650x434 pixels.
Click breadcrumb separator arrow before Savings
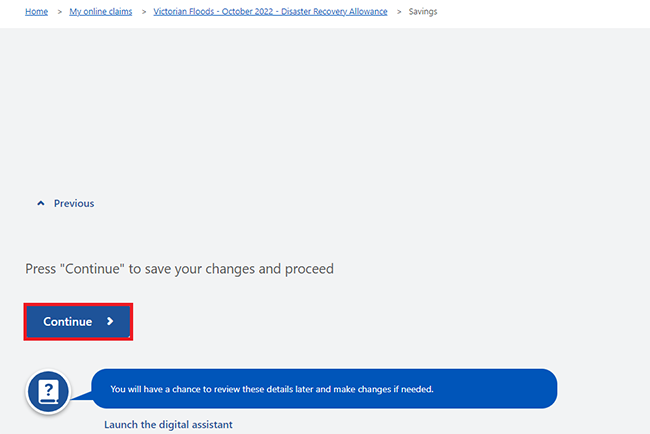[x=399, y=12]
